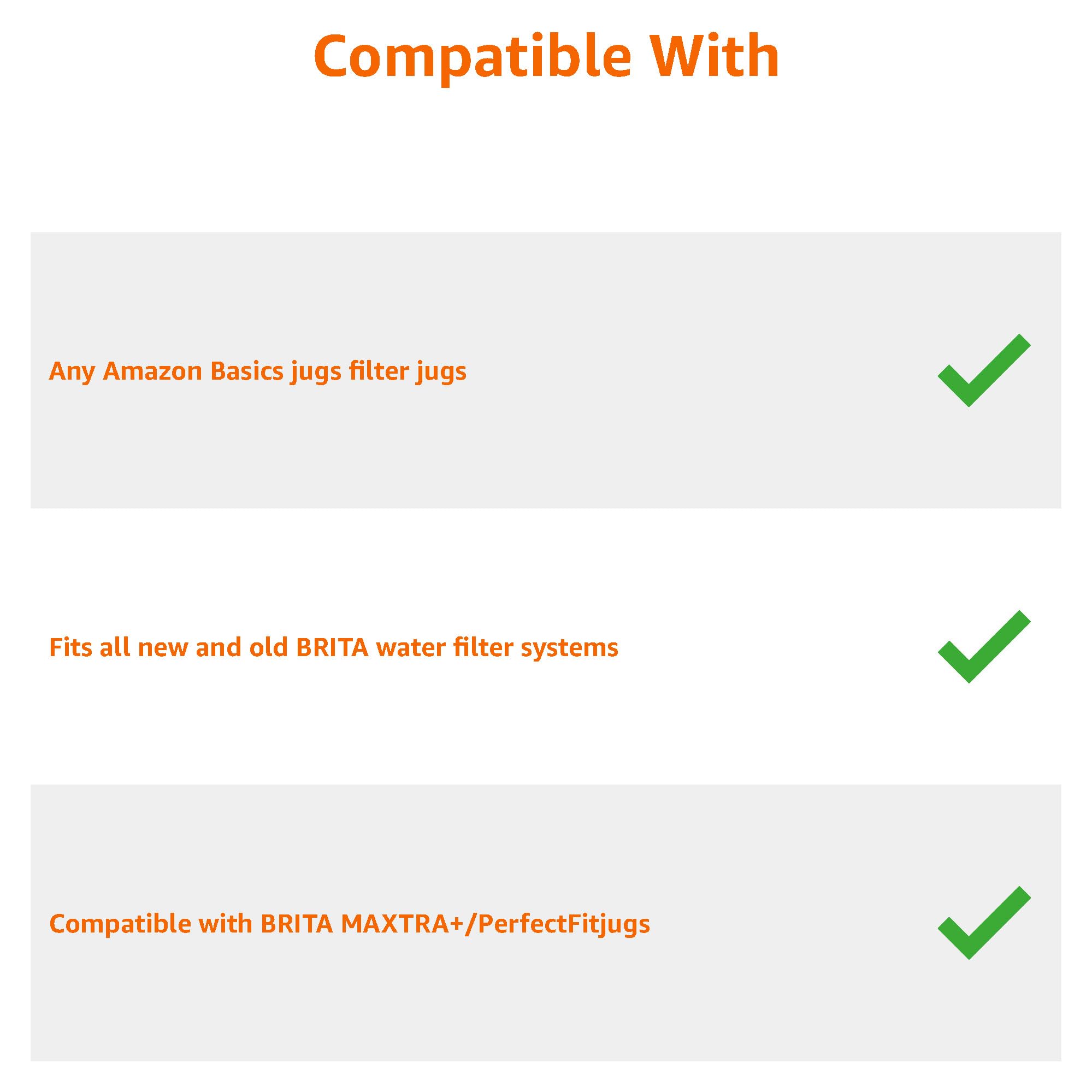Click "filter" in the Amazon Basics row
Screen dimensions: 1092x1092
pos(379,371)
